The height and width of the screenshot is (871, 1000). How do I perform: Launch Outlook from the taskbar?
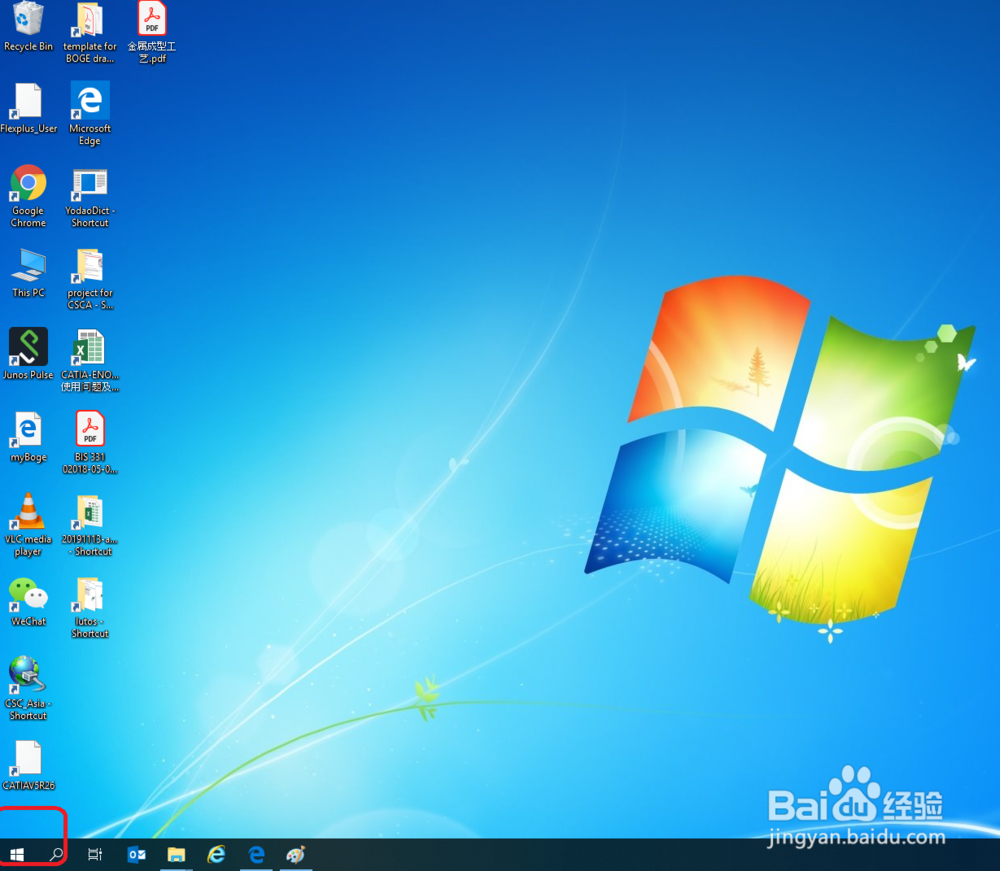[136, 854]
